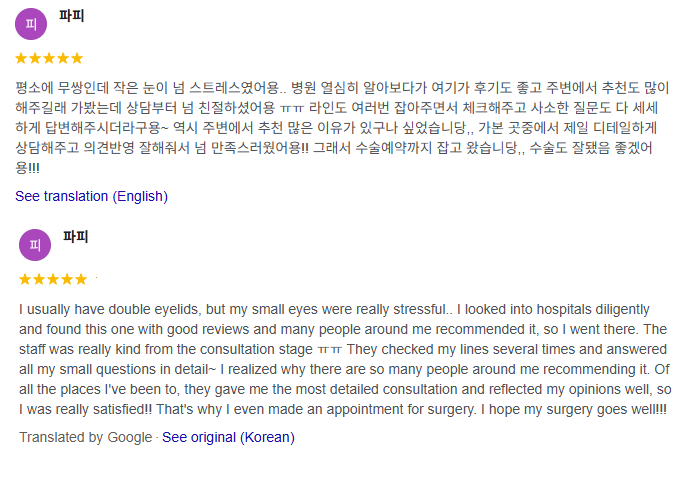
Task: Click the fourth star of the translated review rating
Action: pos(67,279)
